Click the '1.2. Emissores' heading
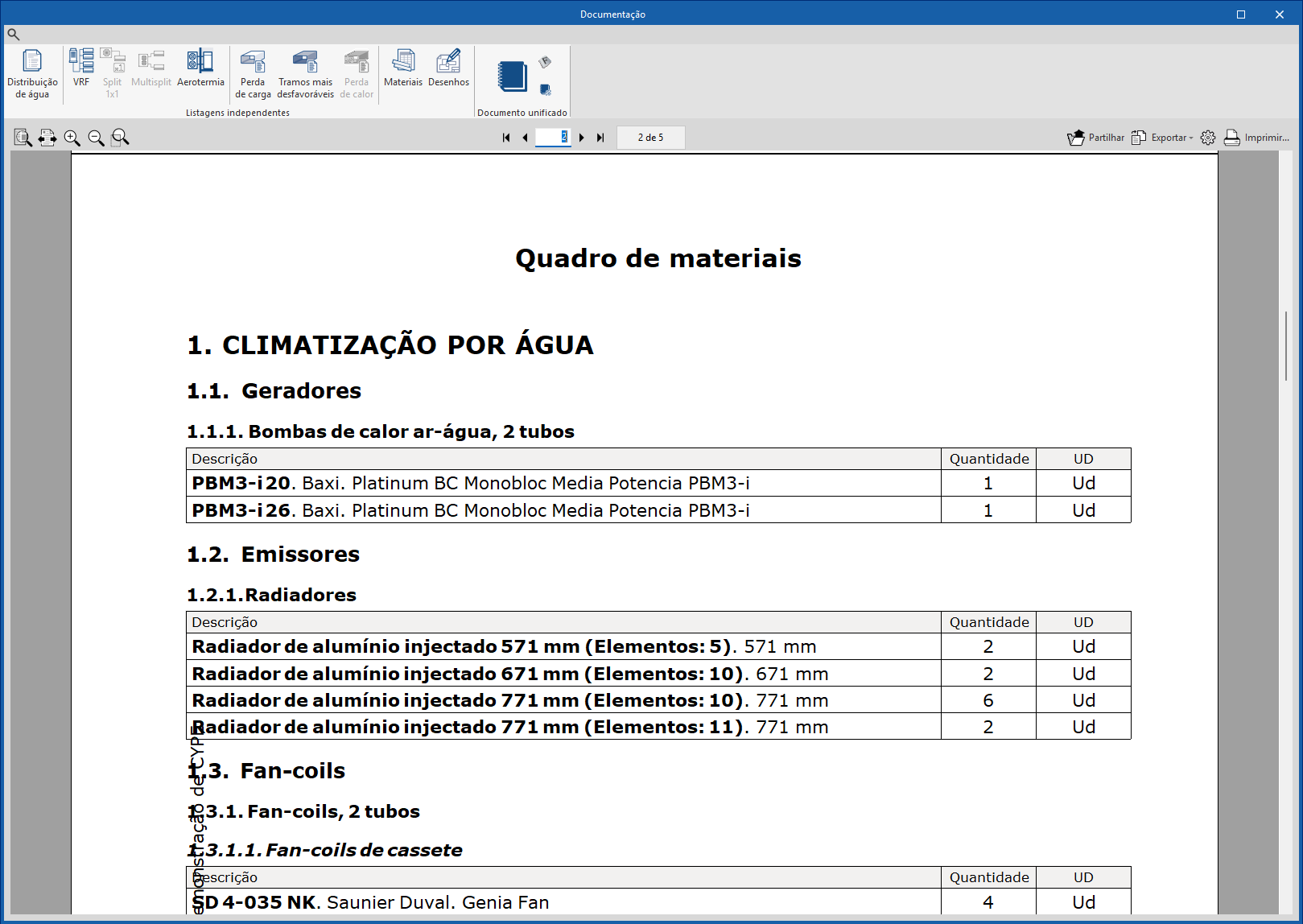The image size is (1303, 924). (x=273, y=555)
